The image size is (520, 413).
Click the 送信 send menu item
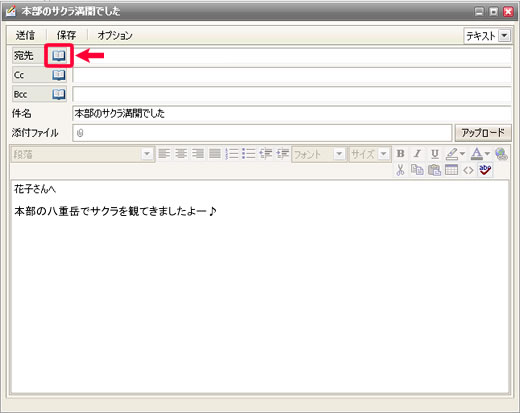[x=25, y=35]
